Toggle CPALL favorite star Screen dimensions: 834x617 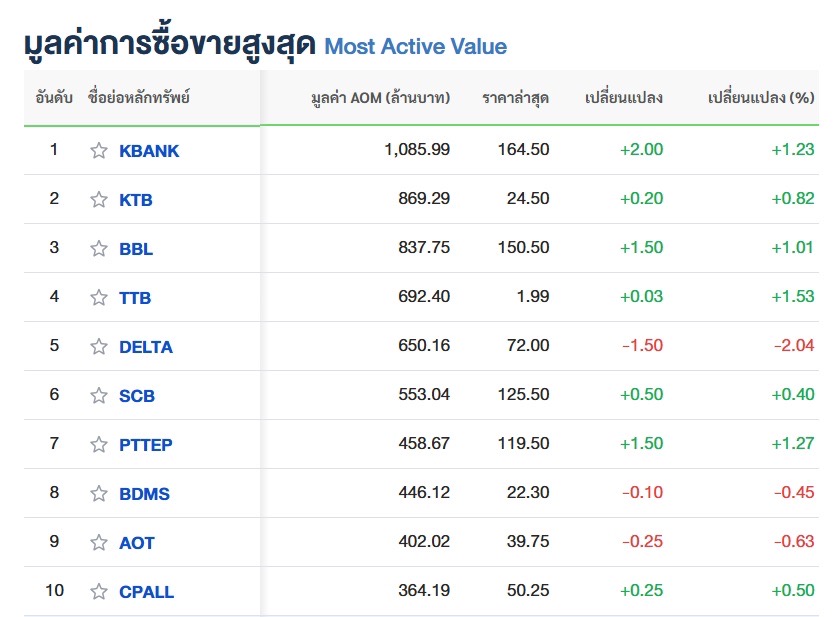(x=98, y=592)
